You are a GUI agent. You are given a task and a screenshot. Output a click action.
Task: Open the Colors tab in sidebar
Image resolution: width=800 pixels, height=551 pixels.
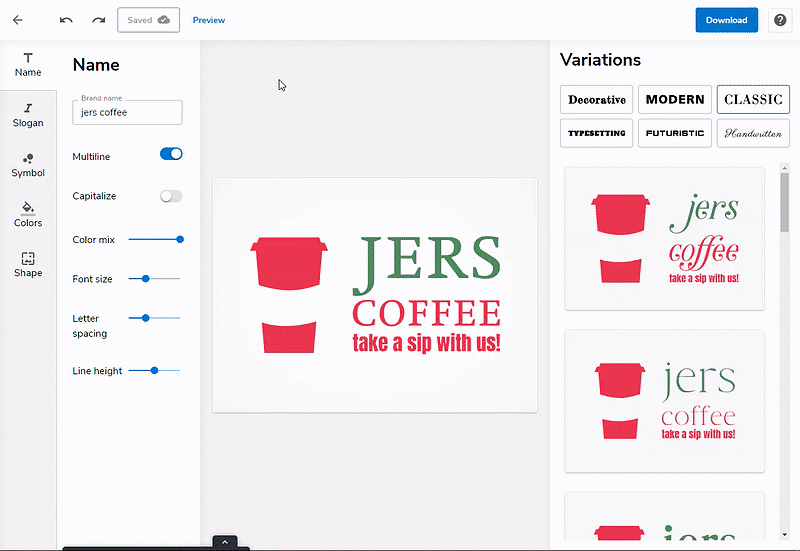click(28, 215)
